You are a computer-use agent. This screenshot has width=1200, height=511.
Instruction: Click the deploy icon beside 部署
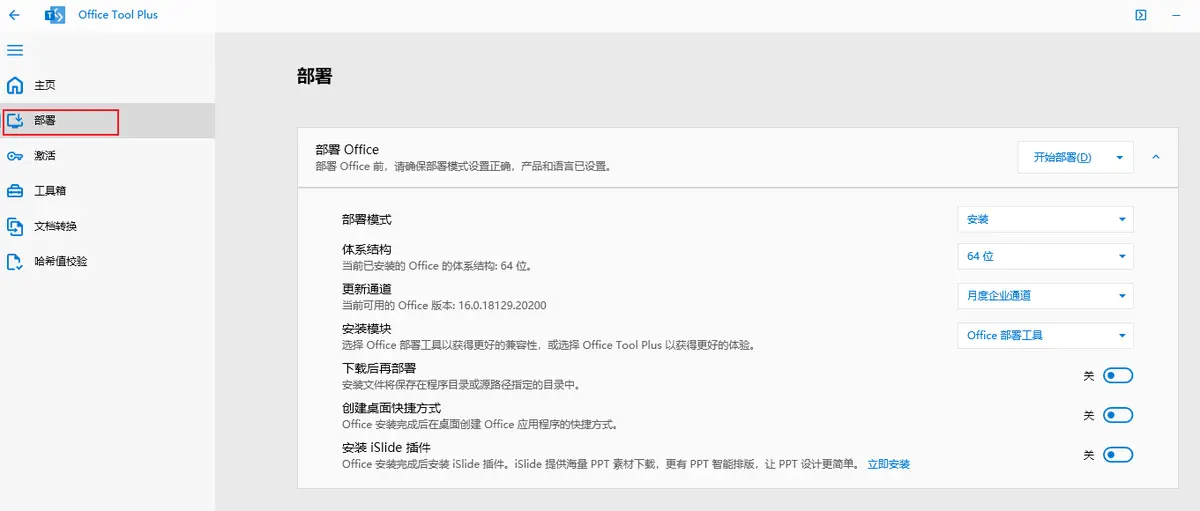[15, 121]
